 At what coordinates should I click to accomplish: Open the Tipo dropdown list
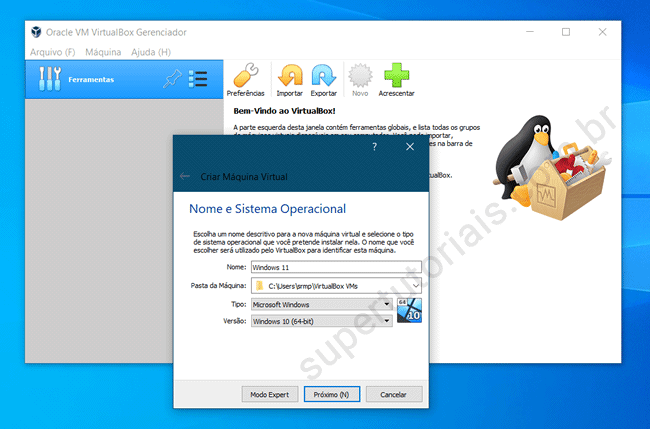point(387,304)
